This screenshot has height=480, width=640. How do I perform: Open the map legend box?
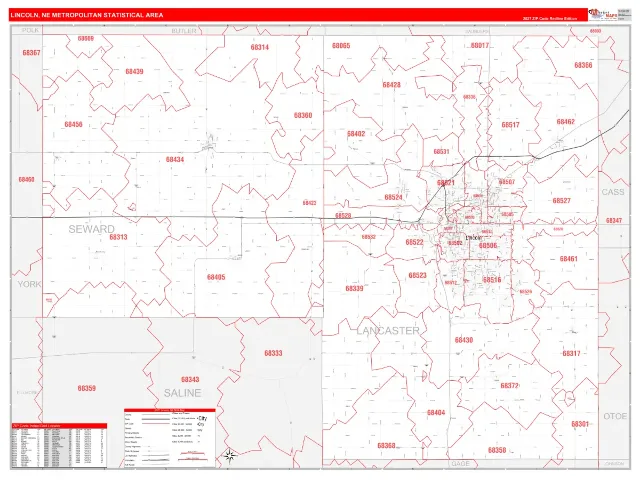point(170,438)
